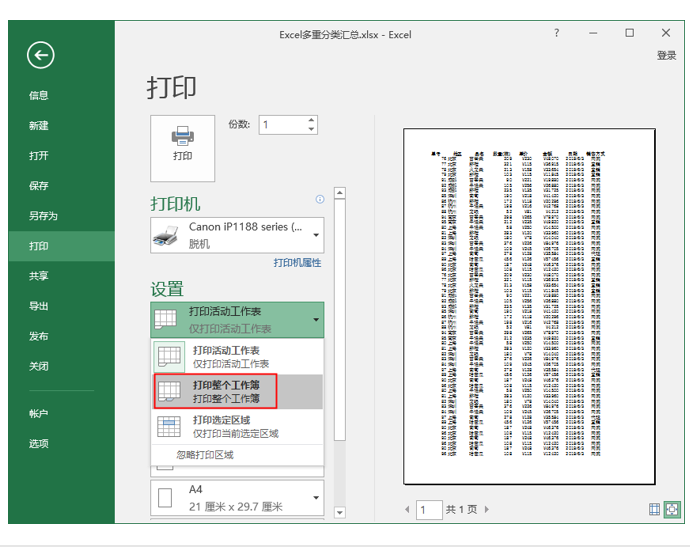690x547 pixels.
Task: Click the print preview page thumbnail
Action: [529, 307]
